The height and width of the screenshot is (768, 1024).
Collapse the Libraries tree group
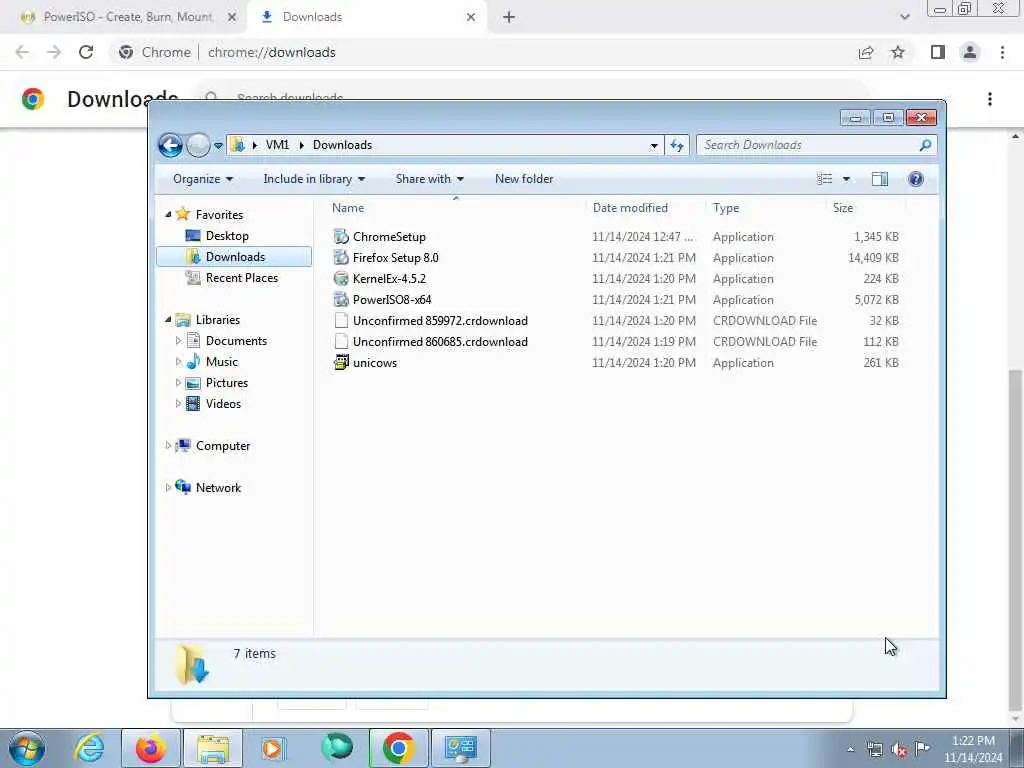click(168, 319)
